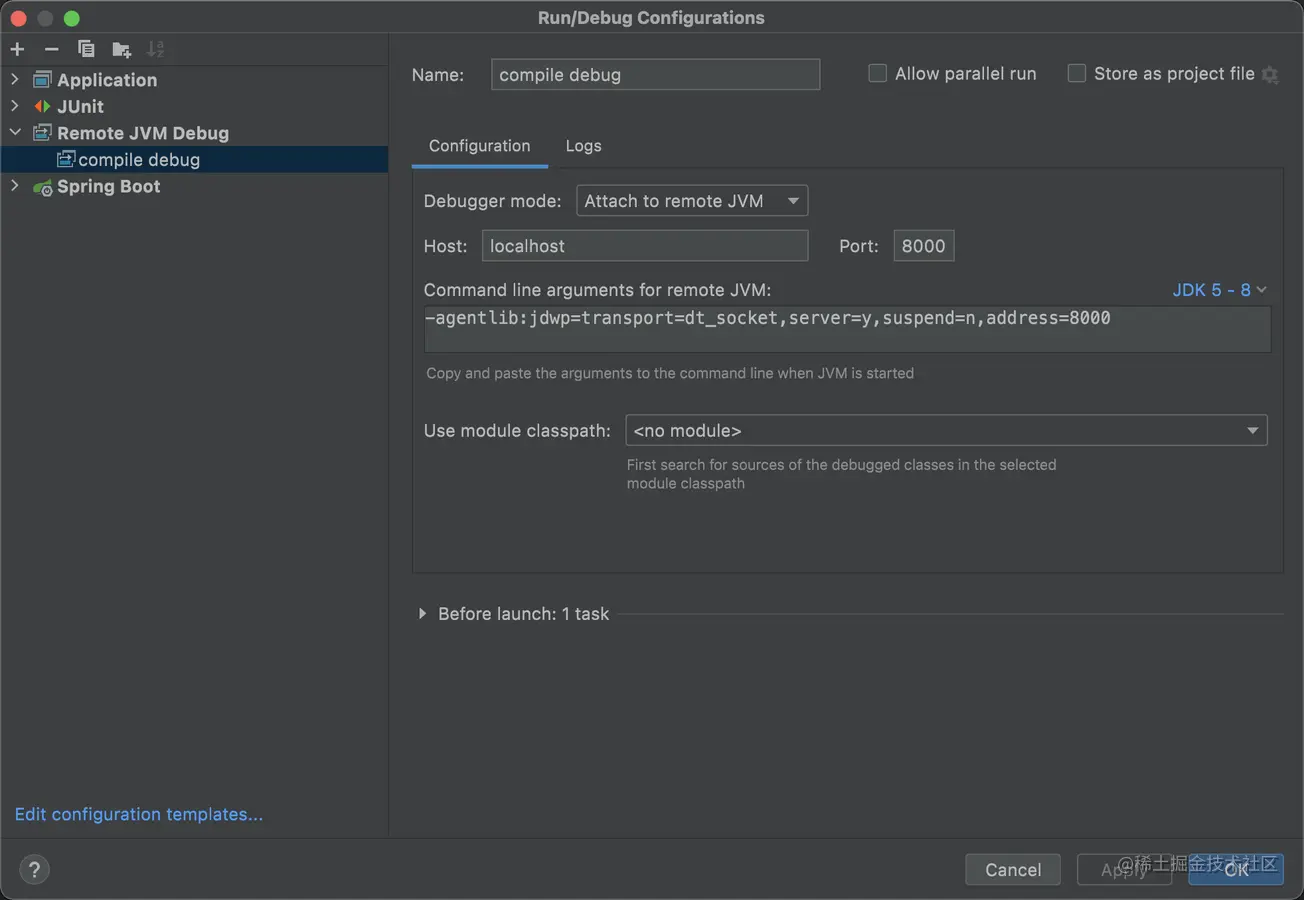This screenshot has height=900, width=1304.
Task: Remove configuration with the minus icon
Action: tap(51, 49)
